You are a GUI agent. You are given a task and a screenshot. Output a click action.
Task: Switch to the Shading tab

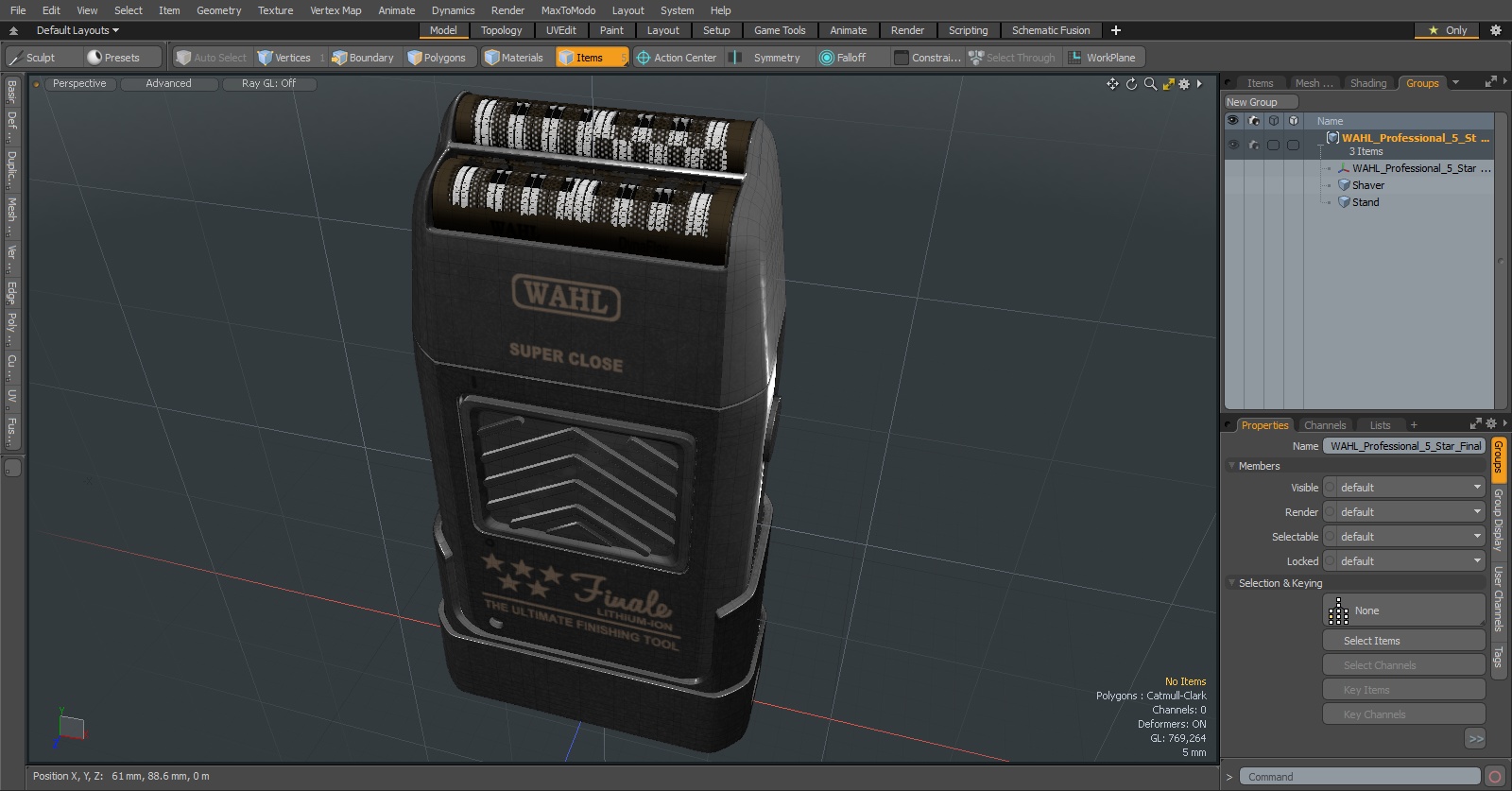(1367, 83)
